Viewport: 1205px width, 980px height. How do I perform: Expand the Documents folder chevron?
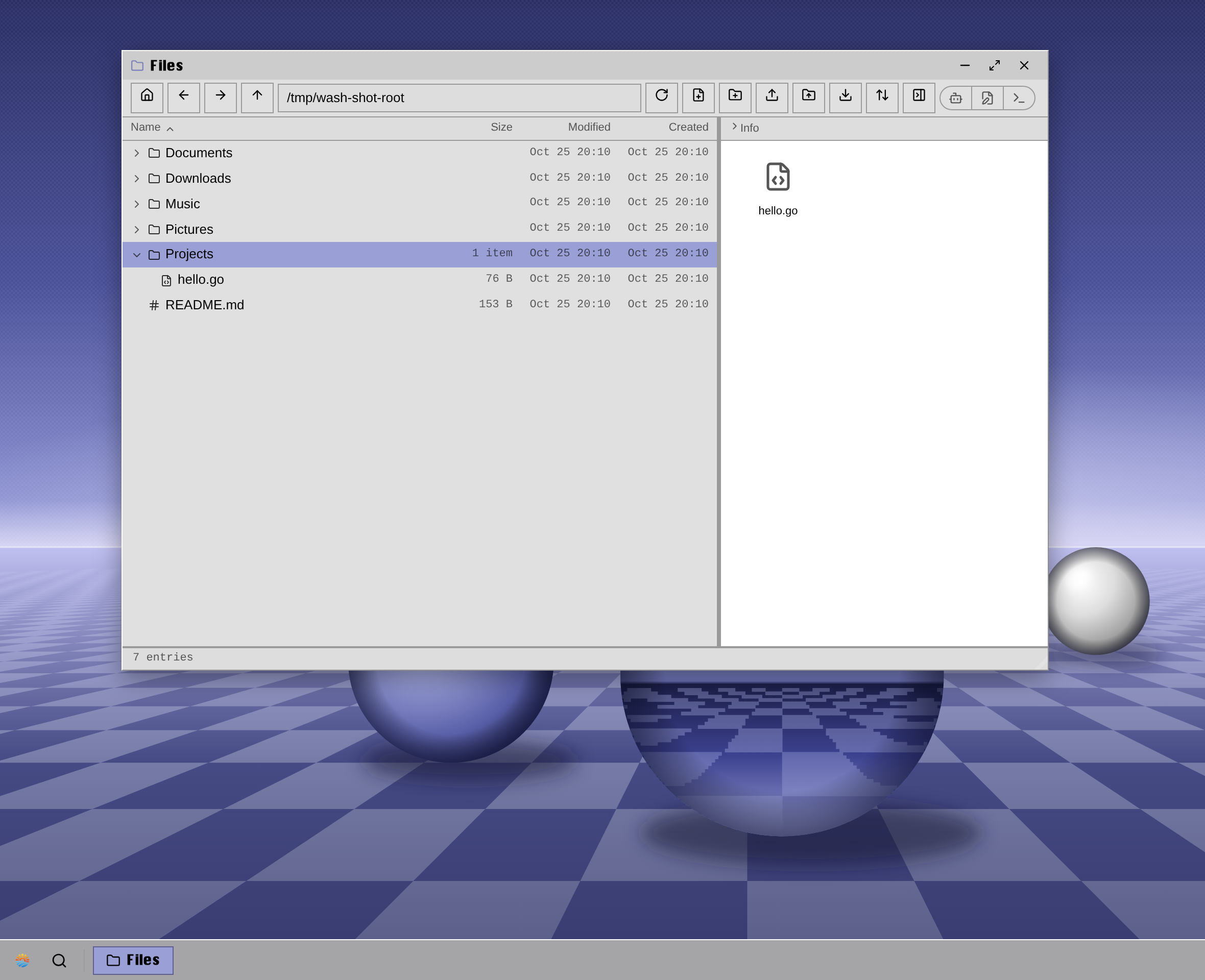click(137, 153)
